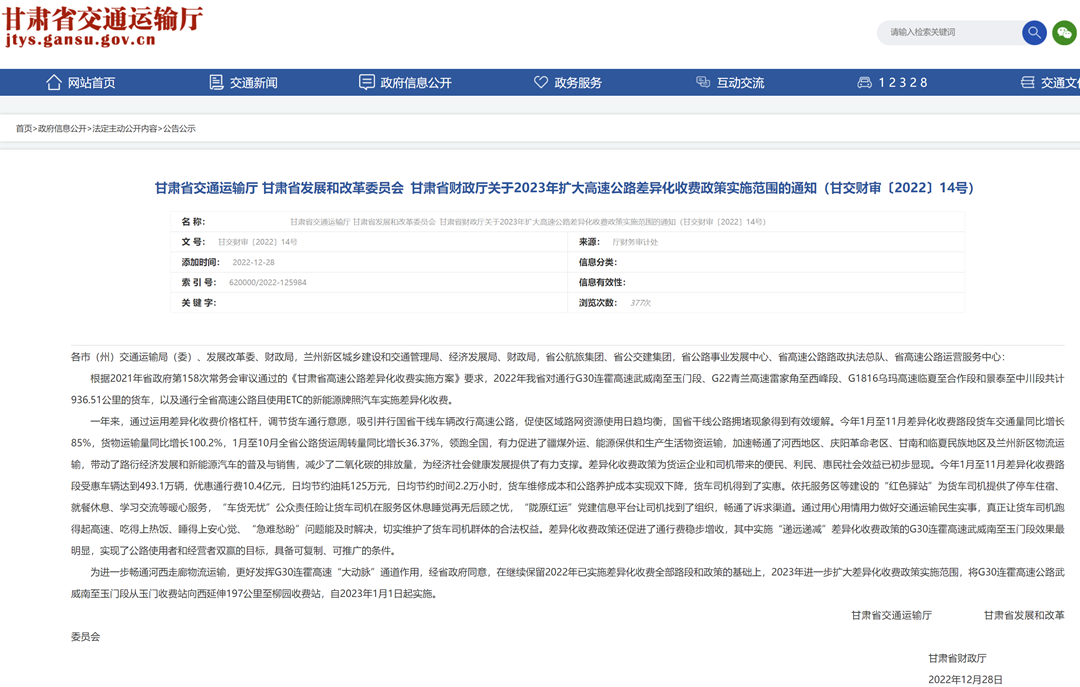Viewport: 1080px width, 687px height.
Task: Click the article headline about 差异化收费政策
Action: point(564,188)
